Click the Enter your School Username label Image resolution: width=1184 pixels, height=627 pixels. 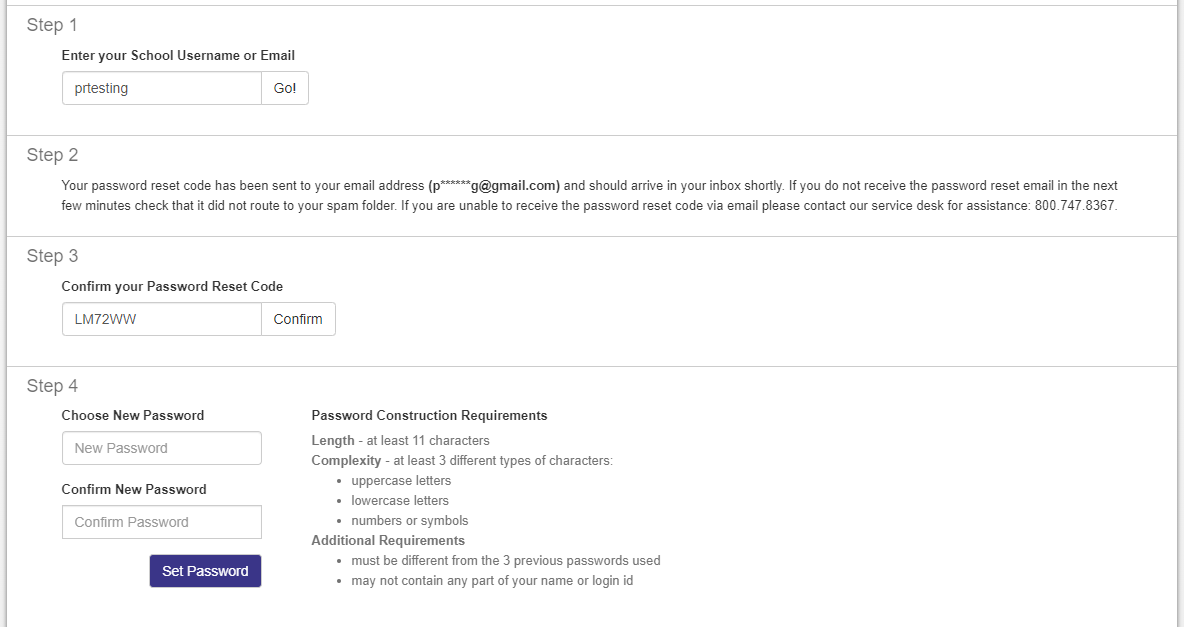(178, 55)
